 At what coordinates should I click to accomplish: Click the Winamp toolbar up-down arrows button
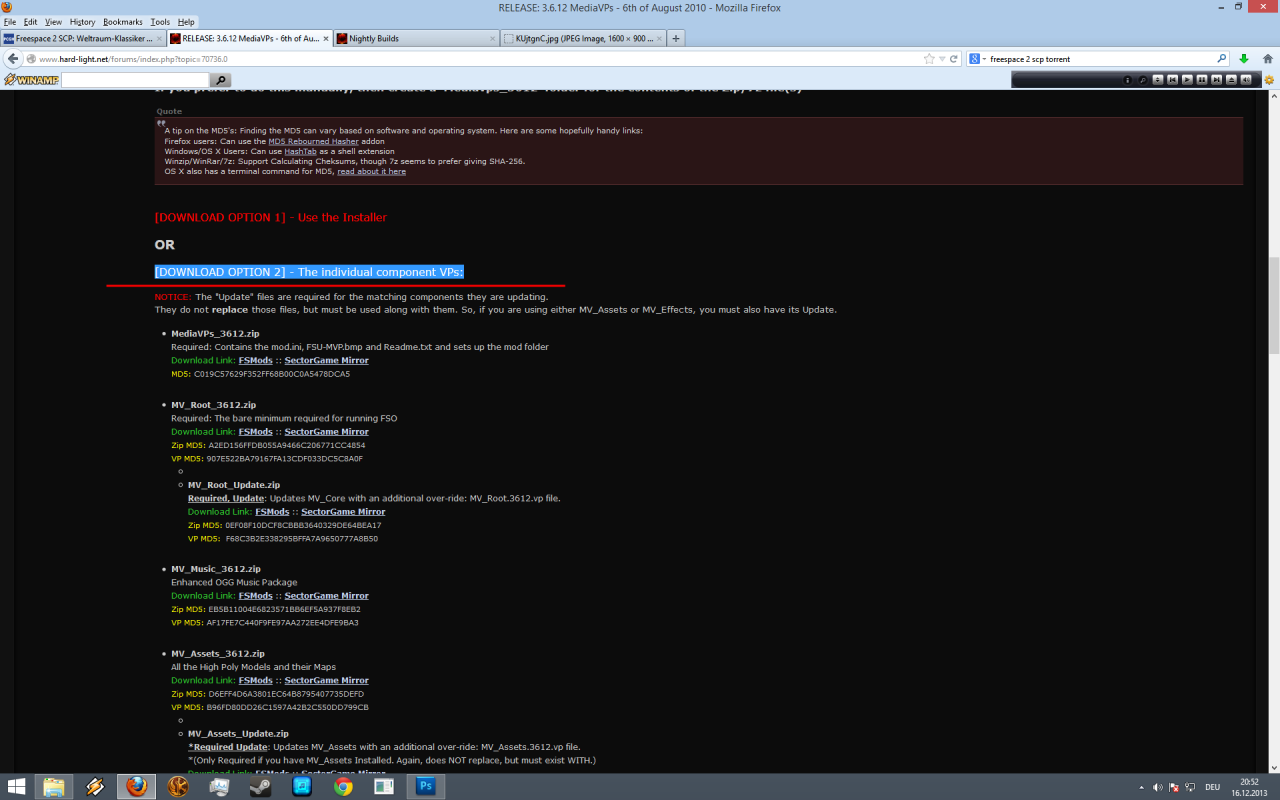[1158, 79]
